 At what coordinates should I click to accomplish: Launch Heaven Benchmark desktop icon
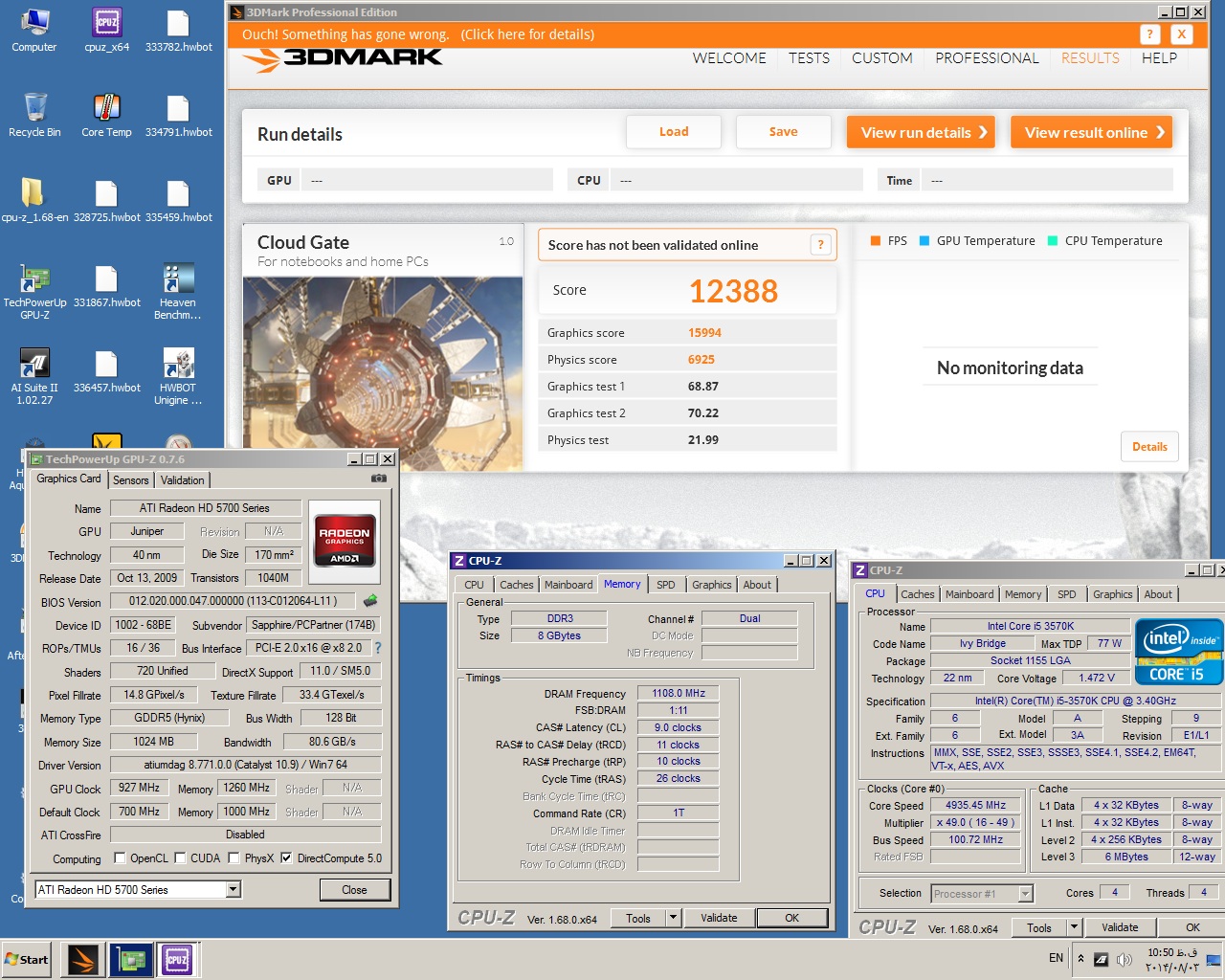178,291
